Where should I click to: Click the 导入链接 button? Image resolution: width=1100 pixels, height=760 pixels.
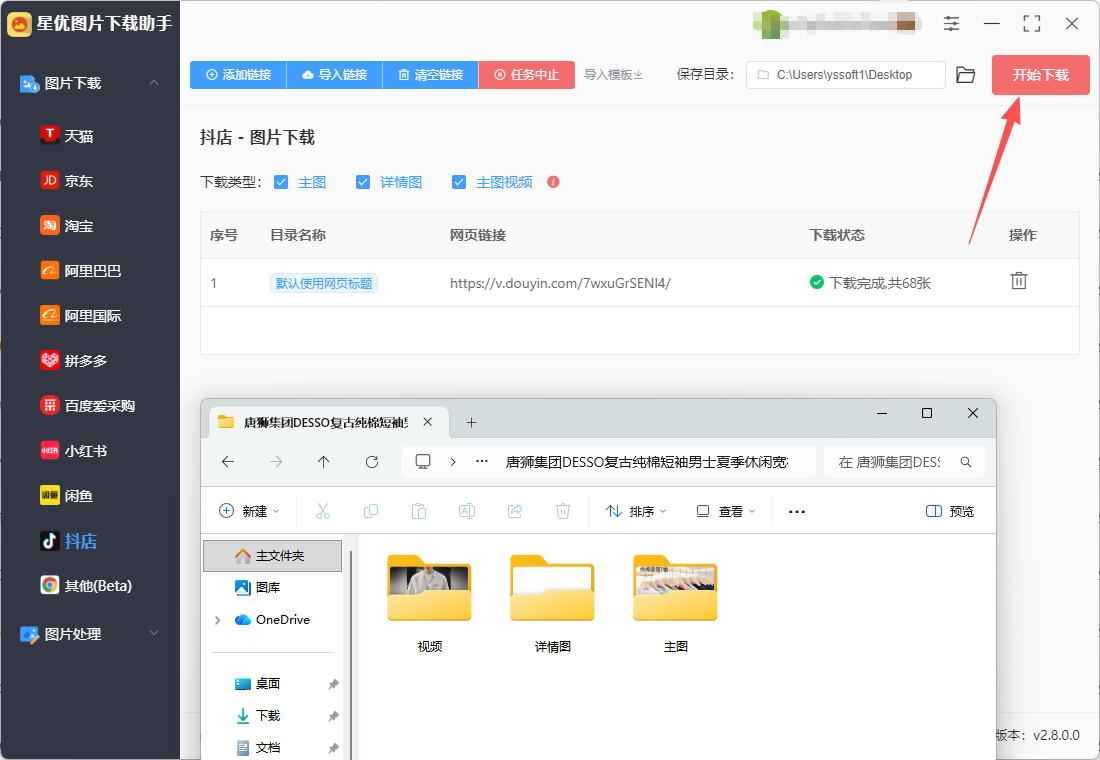coord(335,74)
